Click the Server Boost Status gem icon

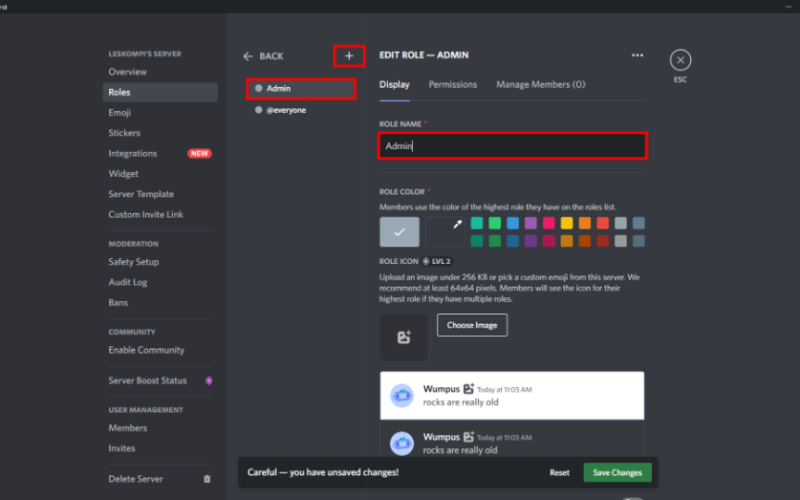(208, 381)
